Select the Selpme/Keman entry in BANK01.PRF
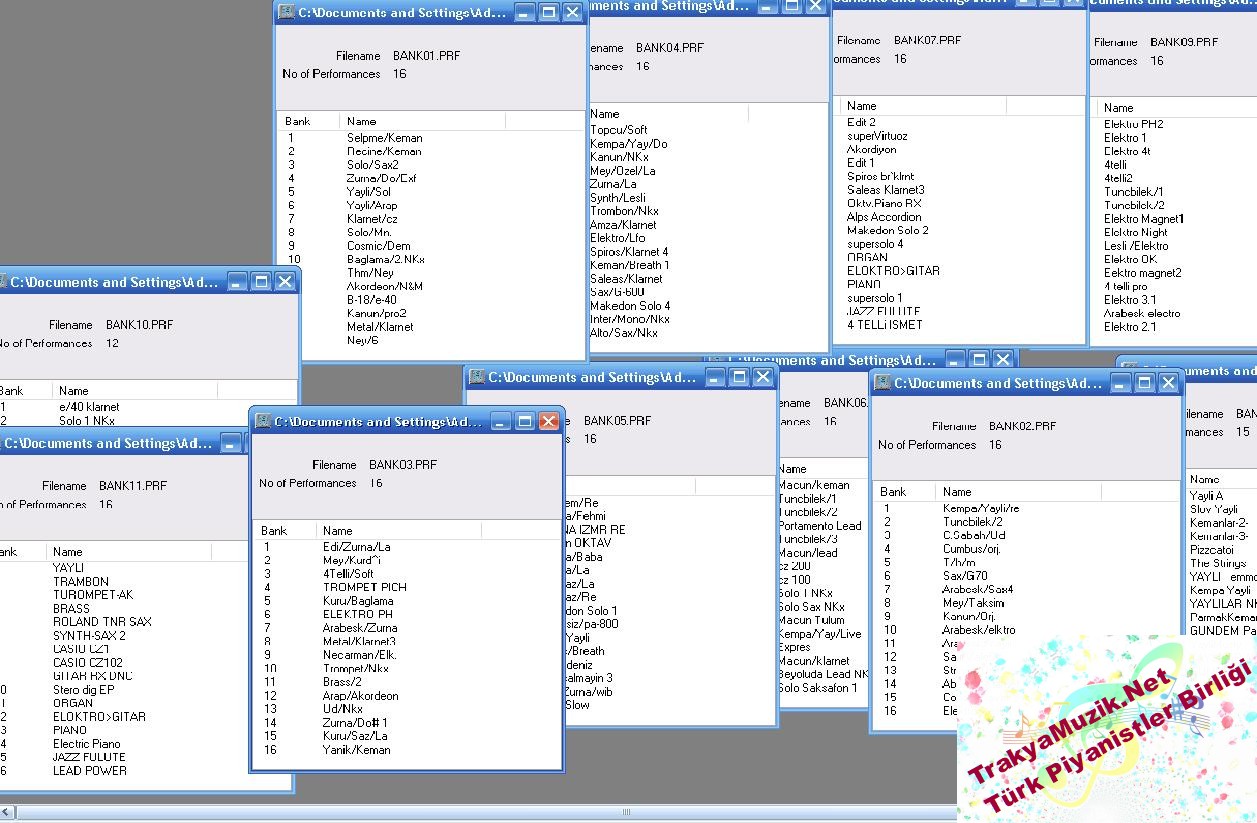1257x823 pixels. click(x=384, y=138)
